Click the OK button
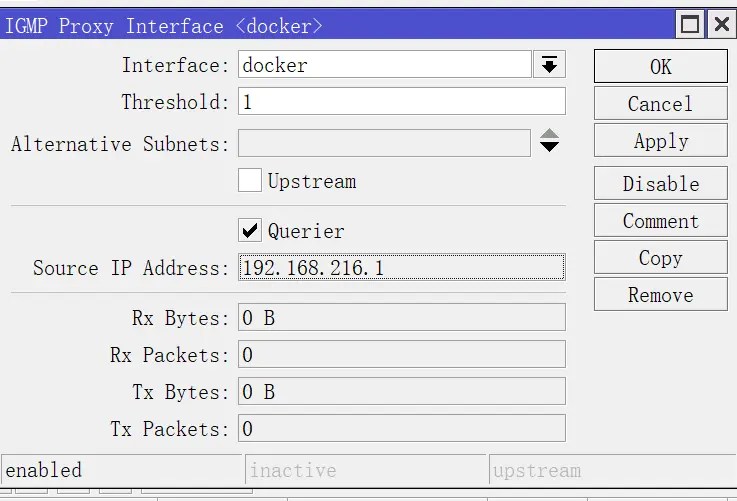The height and width of the screenshot is (501, 737). pyautogui.click(x=660, y=66)
